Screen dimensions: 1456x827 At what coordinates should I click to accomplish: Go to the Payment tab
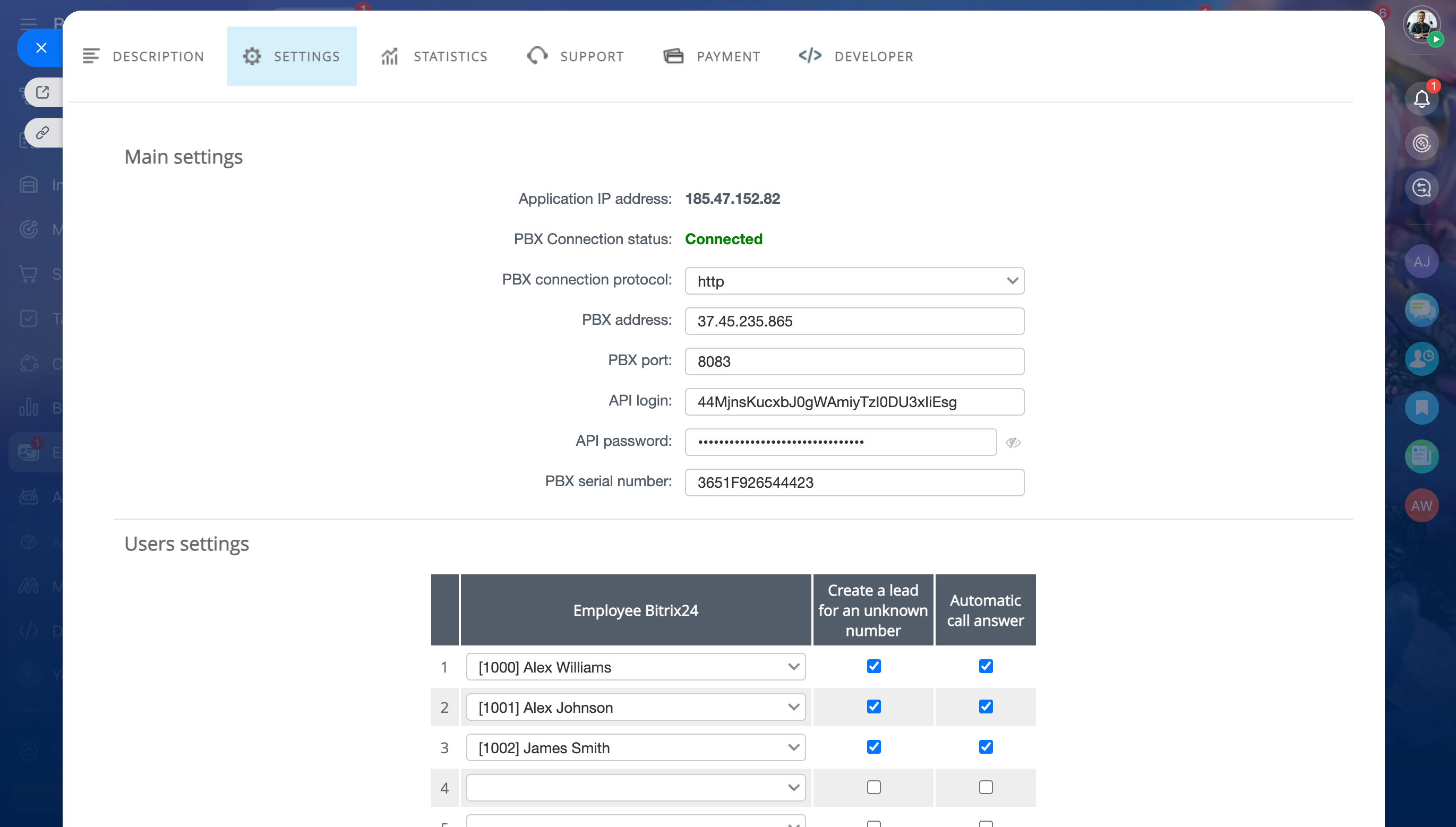[711, 56]
